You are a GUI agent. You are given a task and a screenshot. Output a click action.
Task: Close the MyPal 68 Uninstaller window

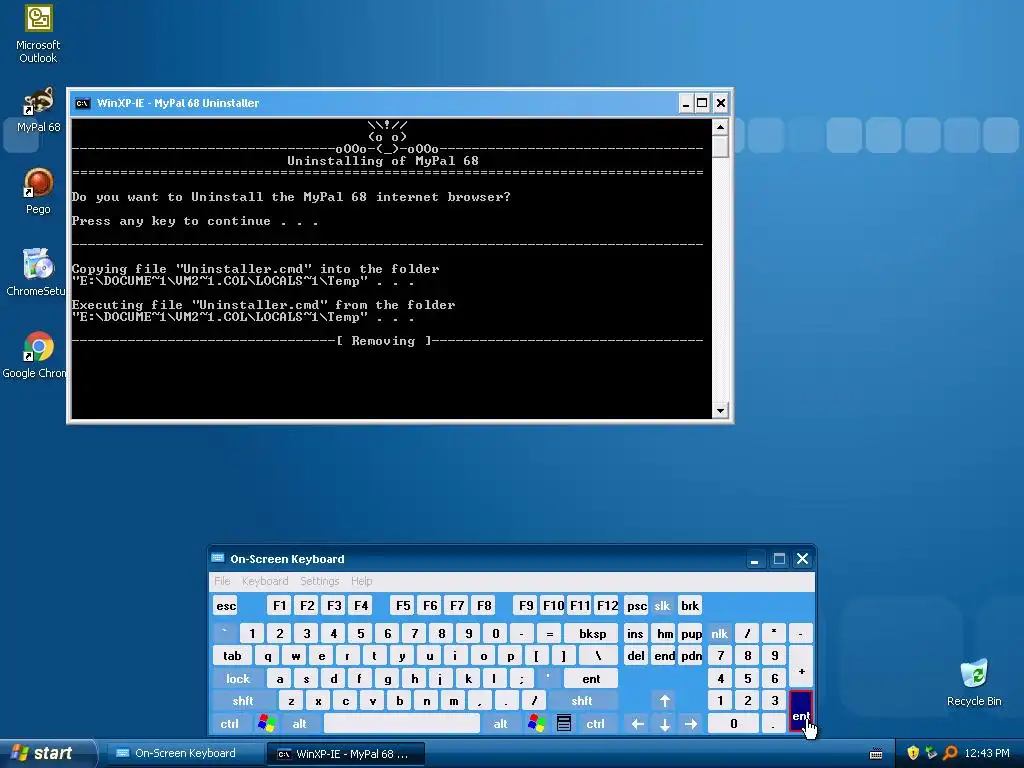(x=720, y=103)
